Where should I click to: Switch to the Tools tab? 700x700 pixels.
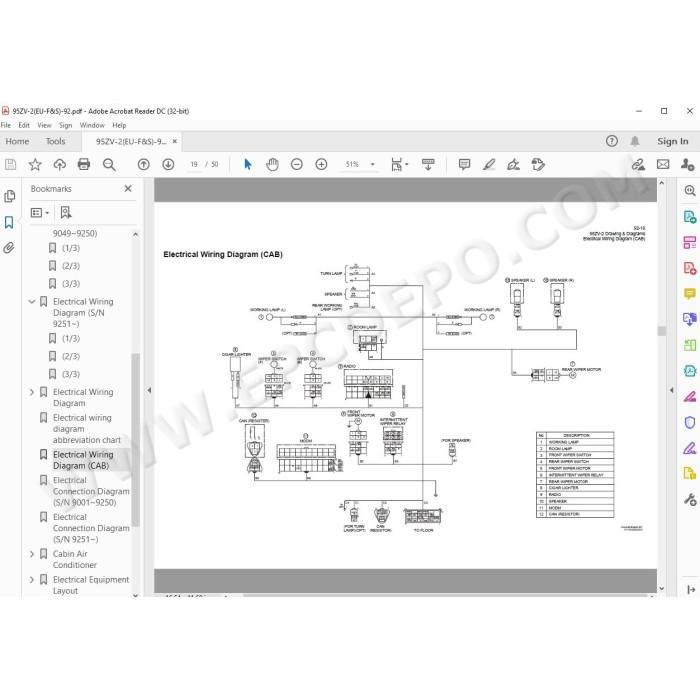(55, 141)
